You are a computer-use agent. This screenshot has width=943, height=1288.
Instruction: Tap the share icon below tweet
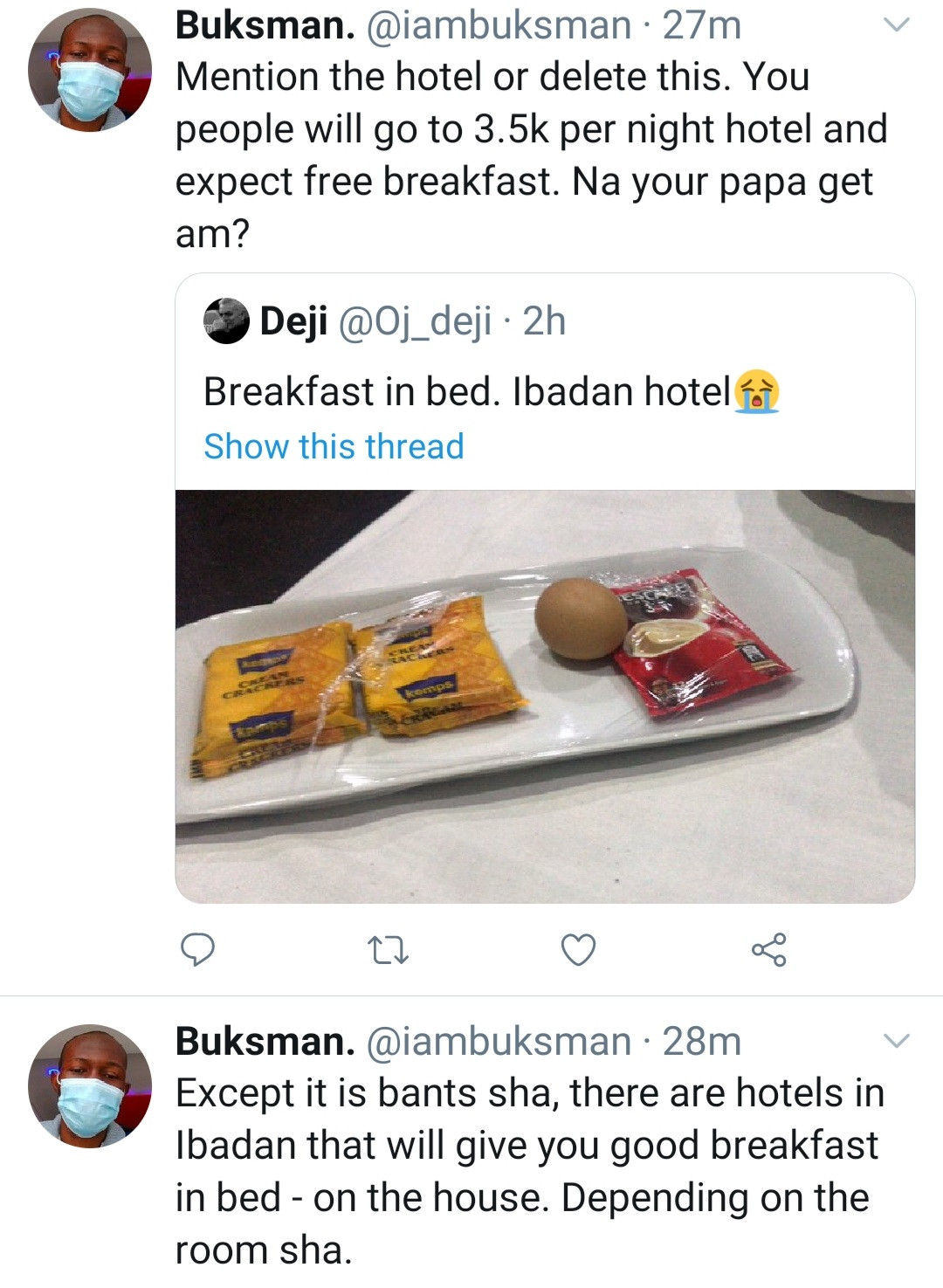coord(768,949)
